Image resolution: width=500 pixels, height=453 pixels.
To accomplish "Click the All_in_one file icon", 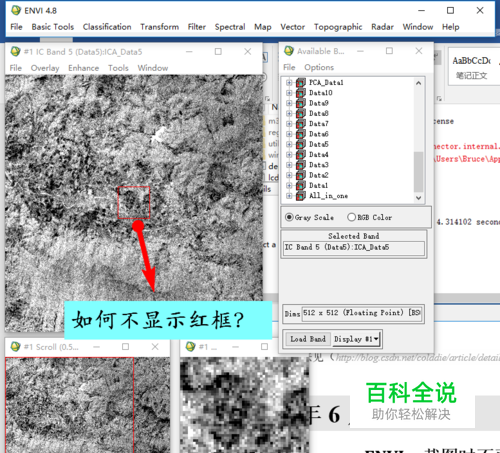I will [x=301, y=196].
